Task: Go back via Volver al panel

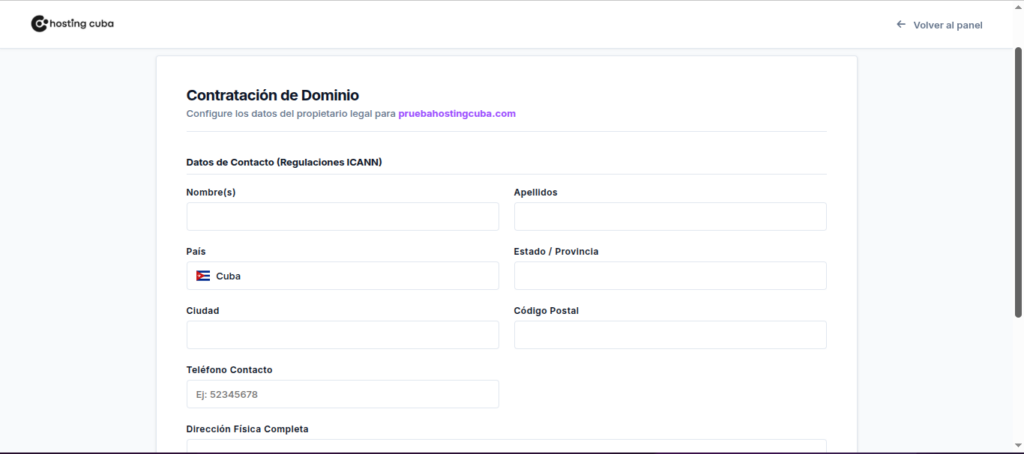Action: pyautogui.click(x=947, y=24)
